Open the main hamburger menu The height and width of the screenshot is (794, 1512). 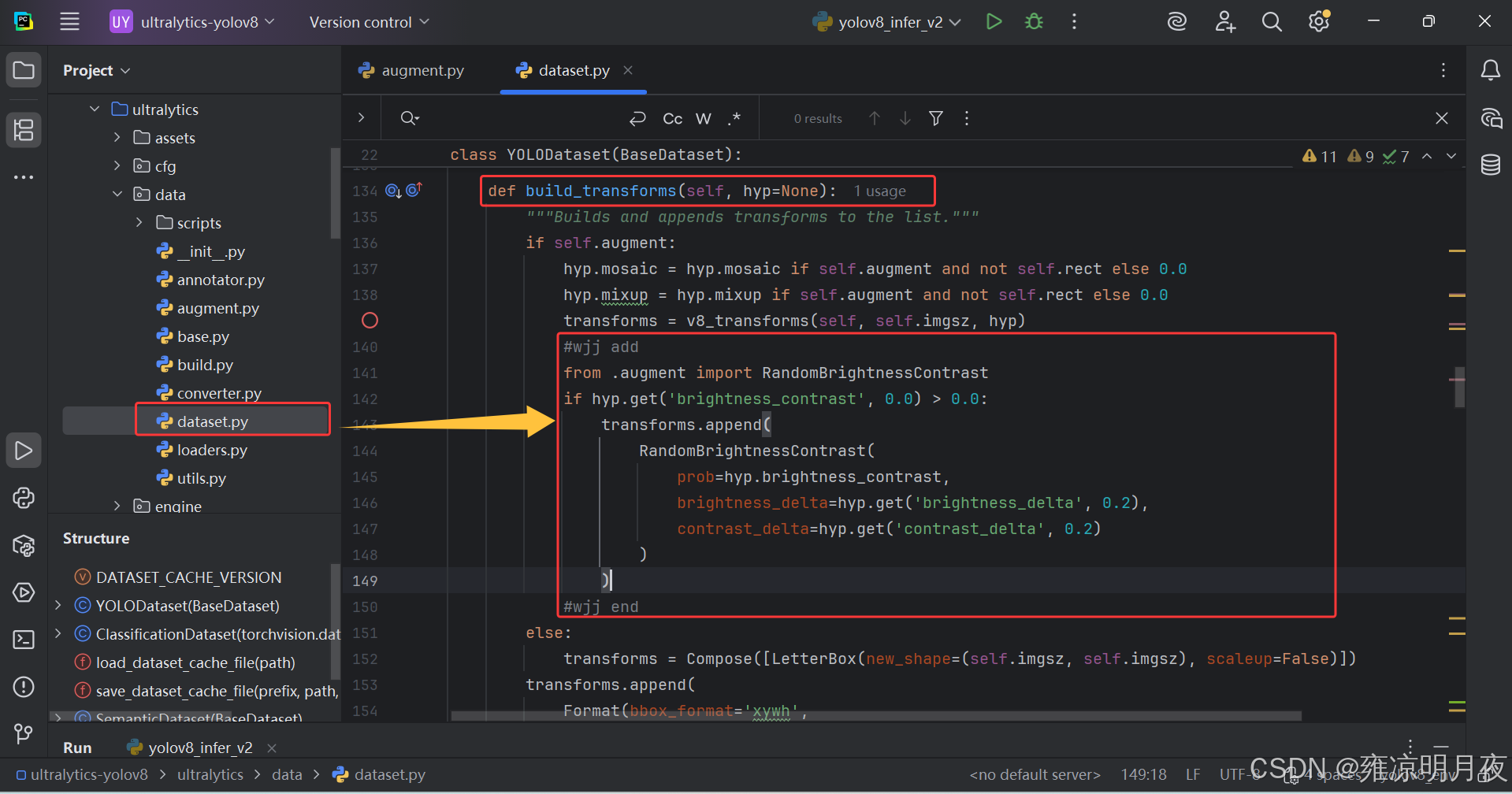tap(69, 22)
